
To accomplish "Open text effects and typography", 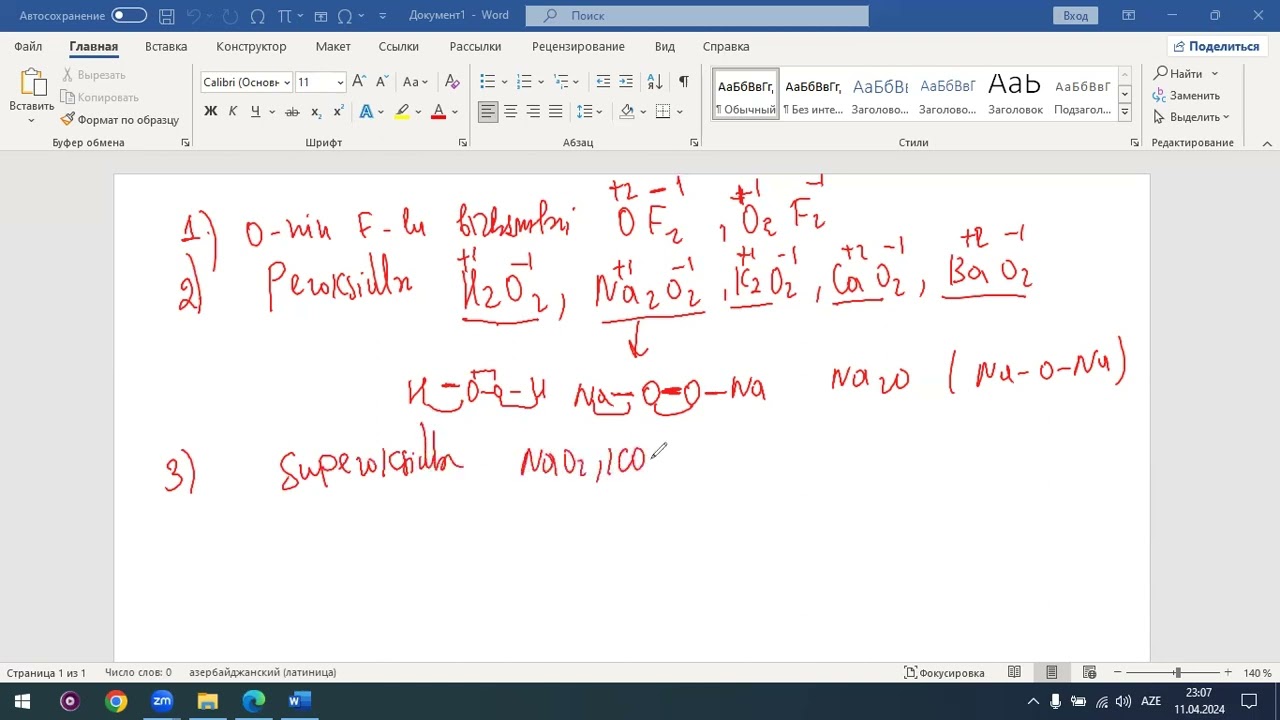I will [366, 111].
